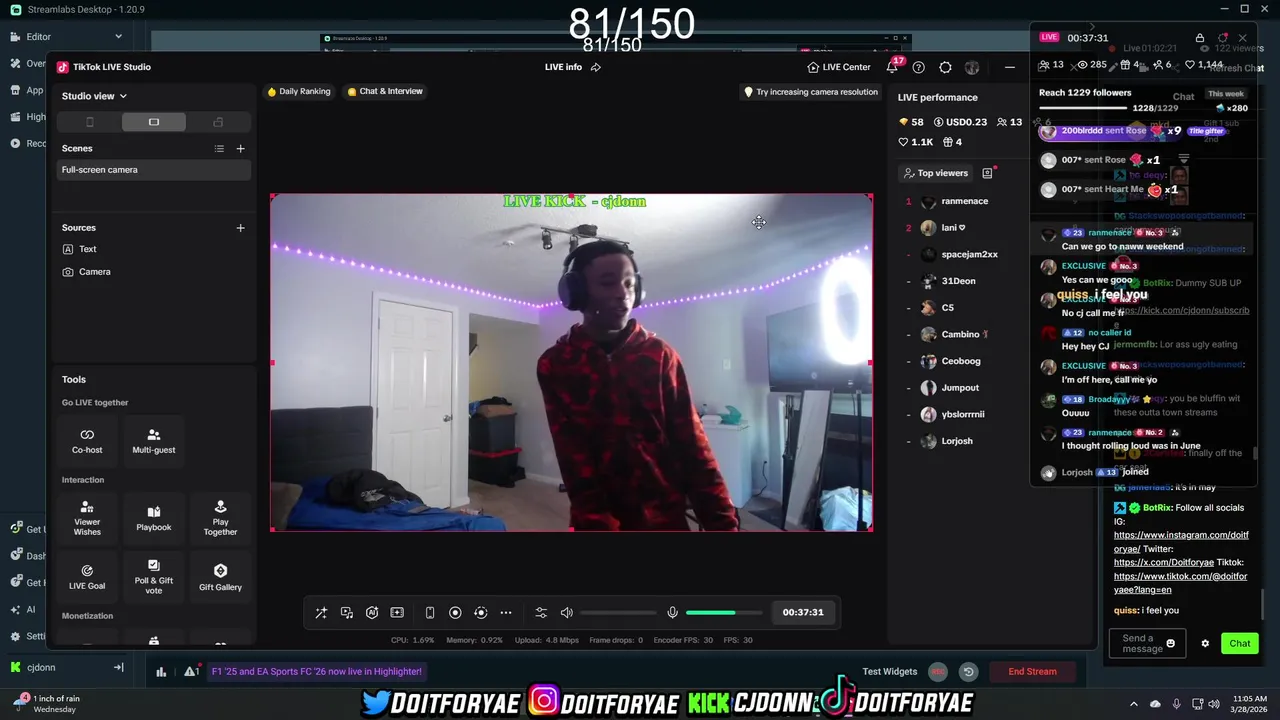
Task: Click the share arrow next to LIVE info
Action: (596, 67)
